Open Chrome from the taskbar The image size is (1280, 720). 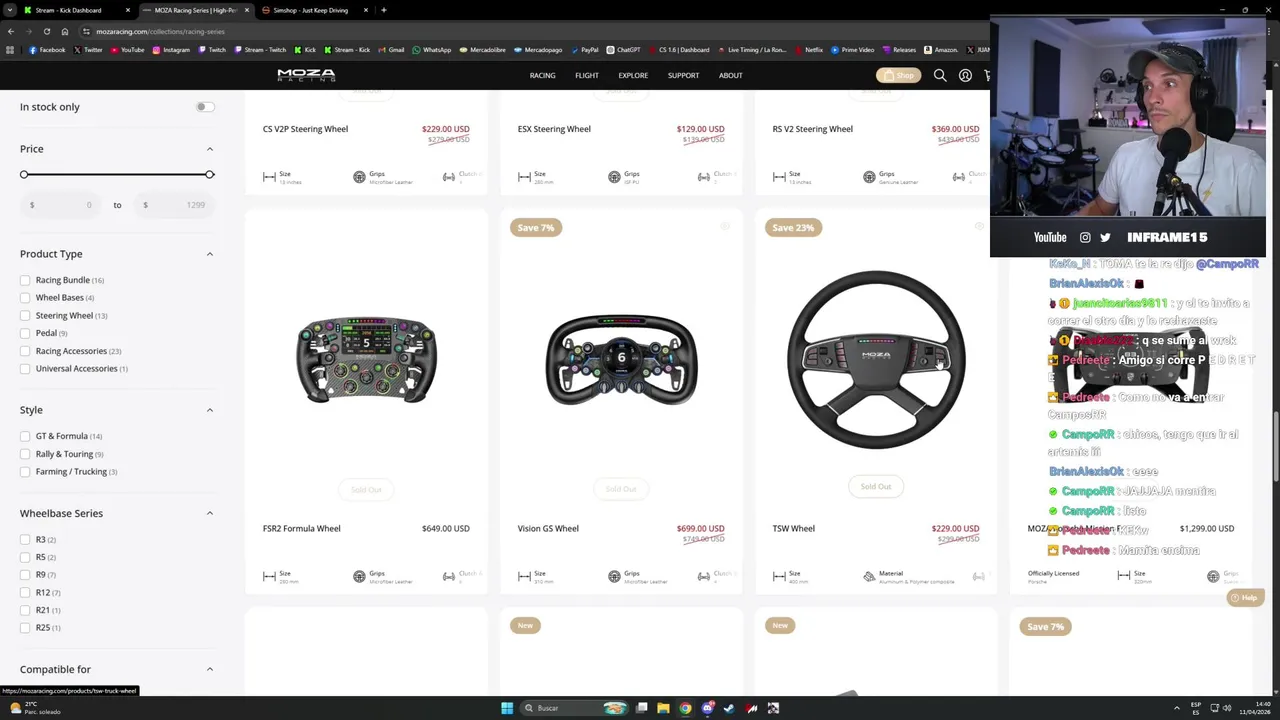pos(685,708)
